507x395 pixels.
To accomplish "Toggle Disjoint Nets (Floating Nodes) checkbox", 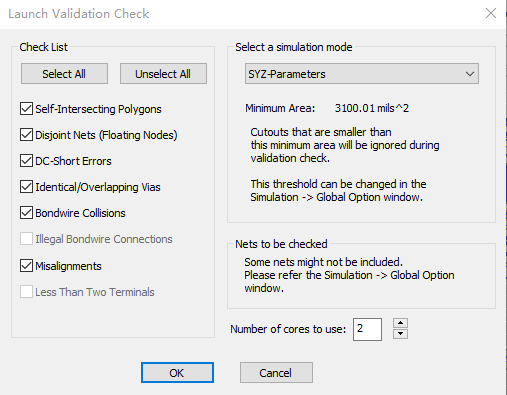I will [x=26, y=135].
